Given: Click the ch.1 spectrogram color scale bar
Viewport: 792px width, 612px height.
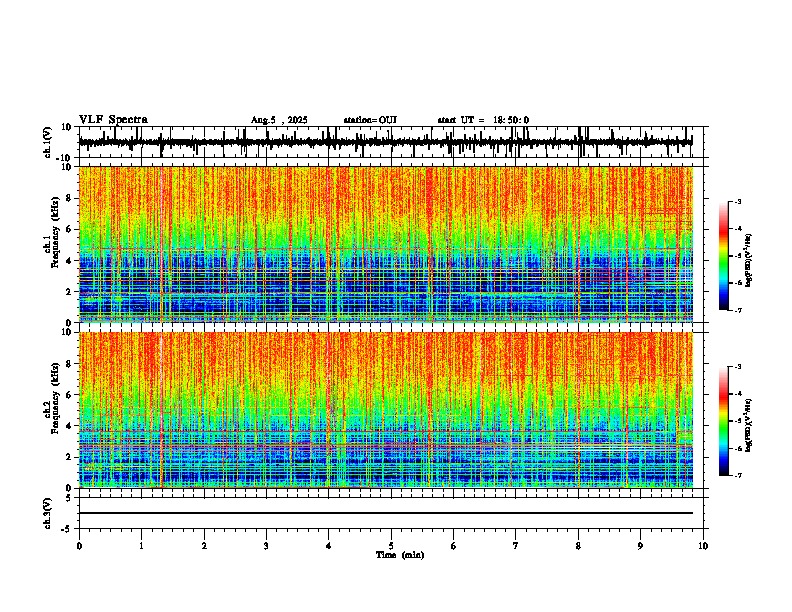Looking at the screenshot, I should (723, 256).
